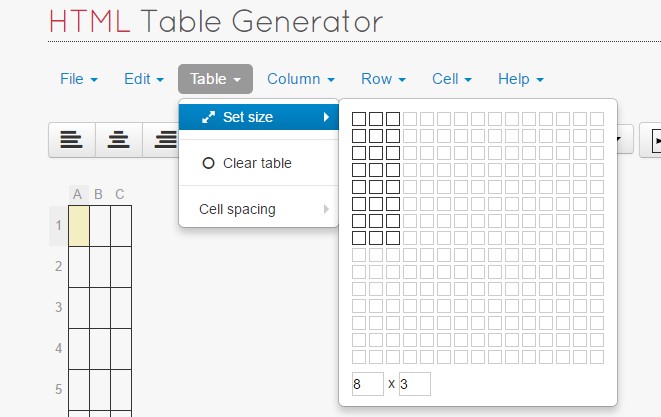The height and width of the screenshot is (417, 661).
Task: Click the highlighted cell A1
Action: pyautogui.click(x=78, y=225)
